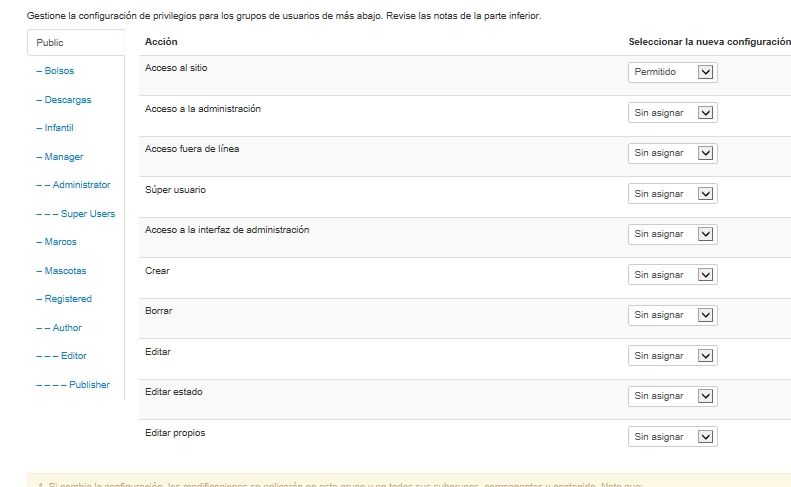The image size is (791, 487).
Task: Open the Borrar permission dropdown
Action: tap(672, 315)
